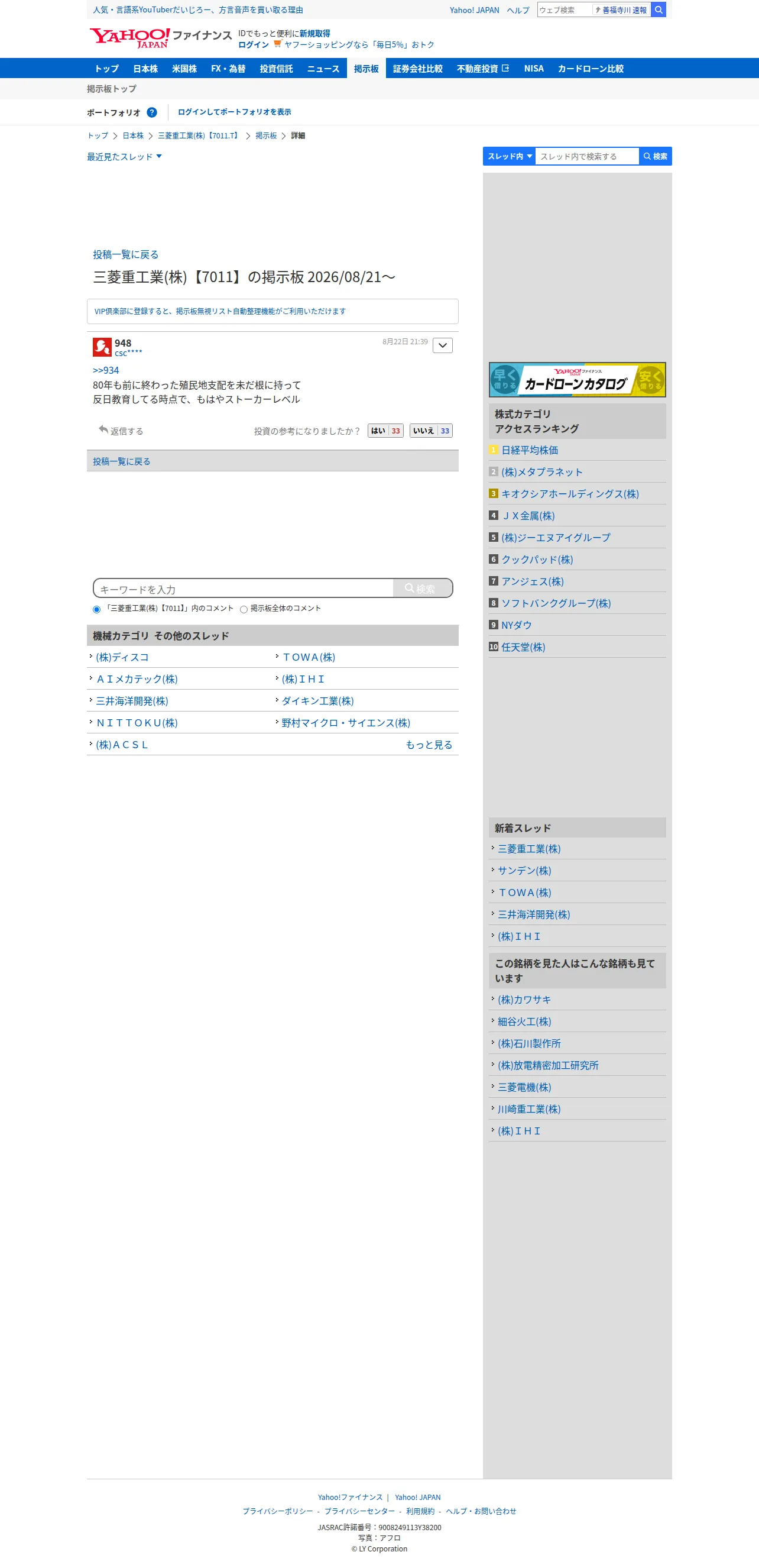The height and width of the screenshot is (1568, 759).
Task: Click the 新規取得 link
Action: click(x=315, y=34)
